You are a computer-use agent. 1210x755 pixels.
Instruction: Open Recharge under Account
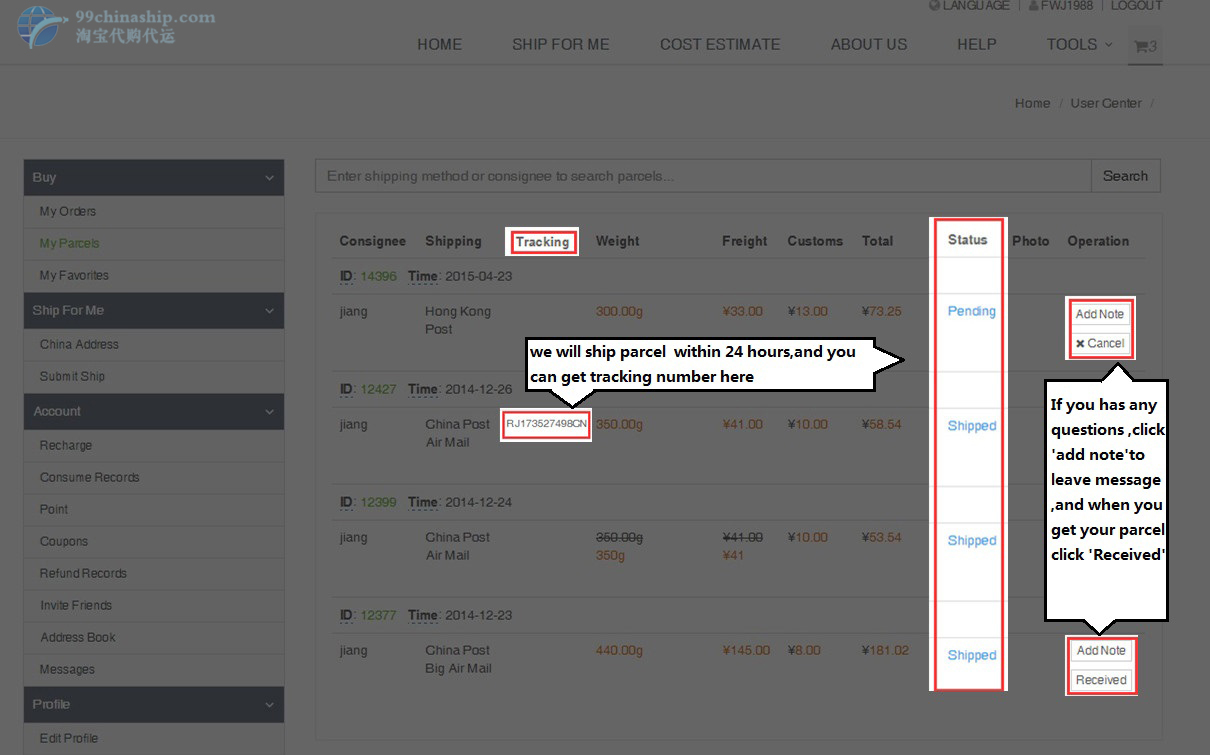point(66,445)
